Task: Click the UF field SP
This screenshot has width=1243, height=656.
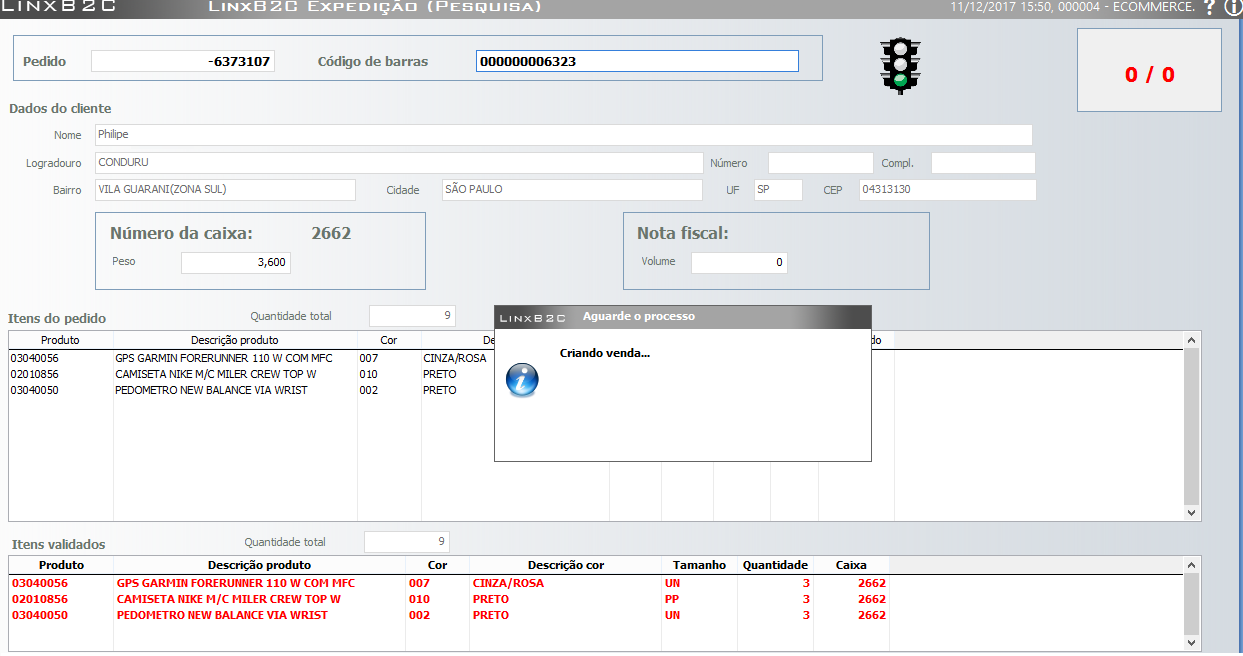Action: 778,190
